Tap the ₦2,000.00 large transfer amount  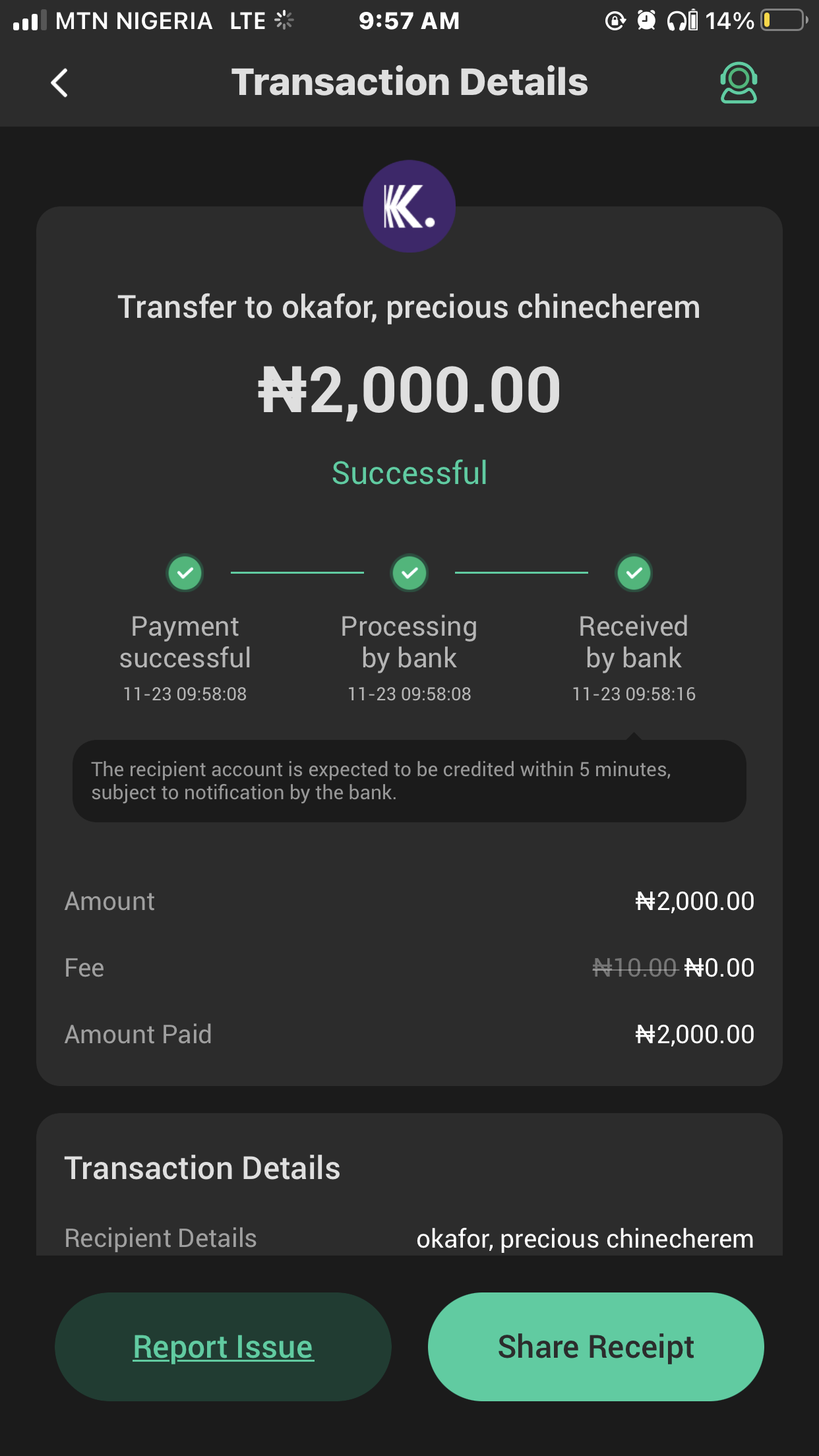[x=409, y=390]
